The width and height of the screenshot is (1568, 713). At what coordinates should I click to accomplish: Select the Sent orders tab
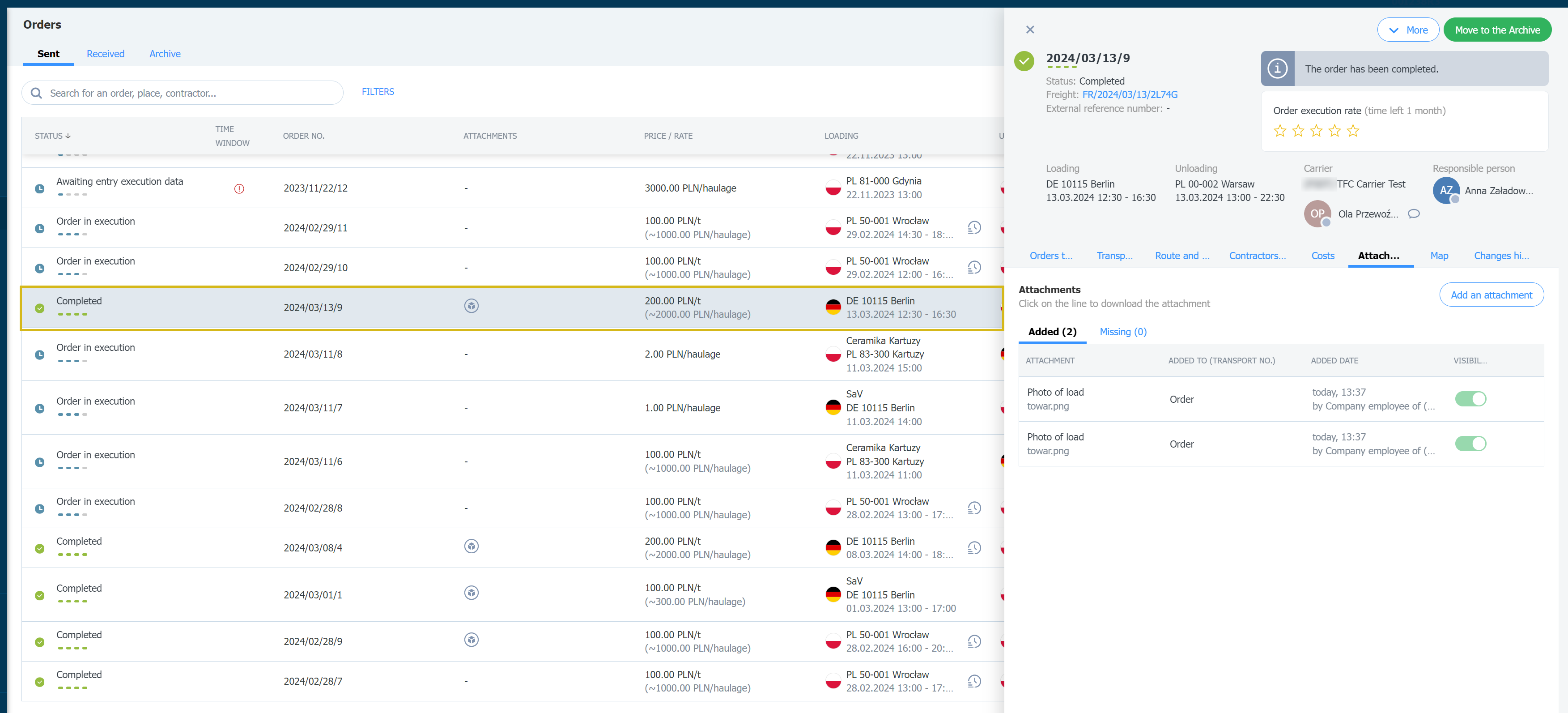coord(48,54)
